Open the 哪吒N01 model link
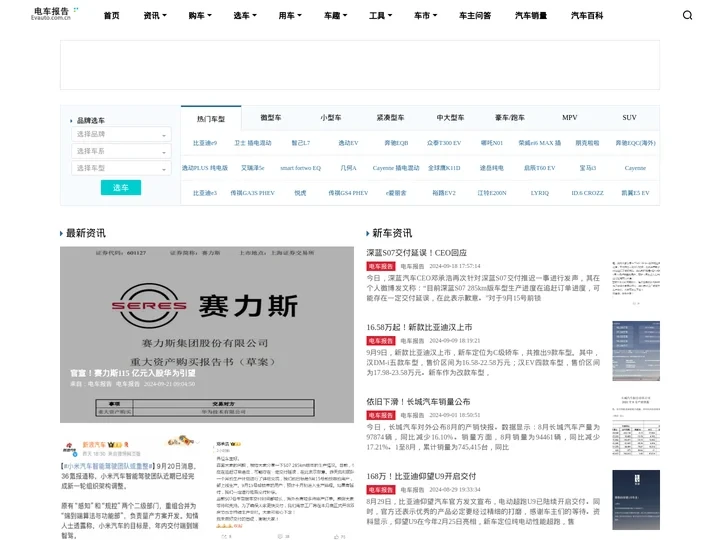 pos(492,143)
